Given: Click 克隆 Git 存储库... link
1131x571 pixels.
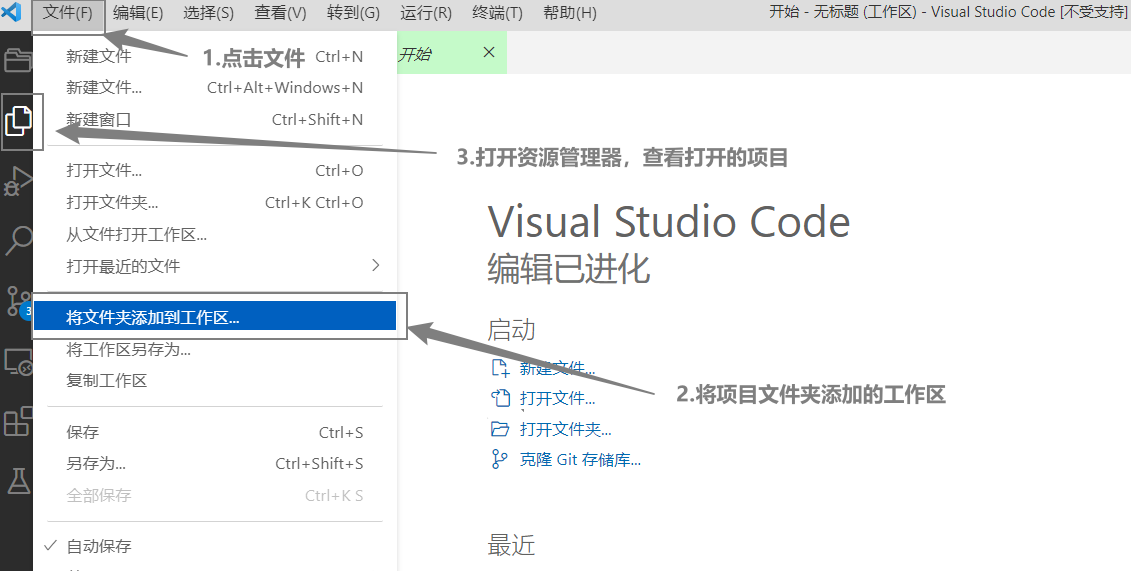Looking at the screenshot, I should click(580, 459).
